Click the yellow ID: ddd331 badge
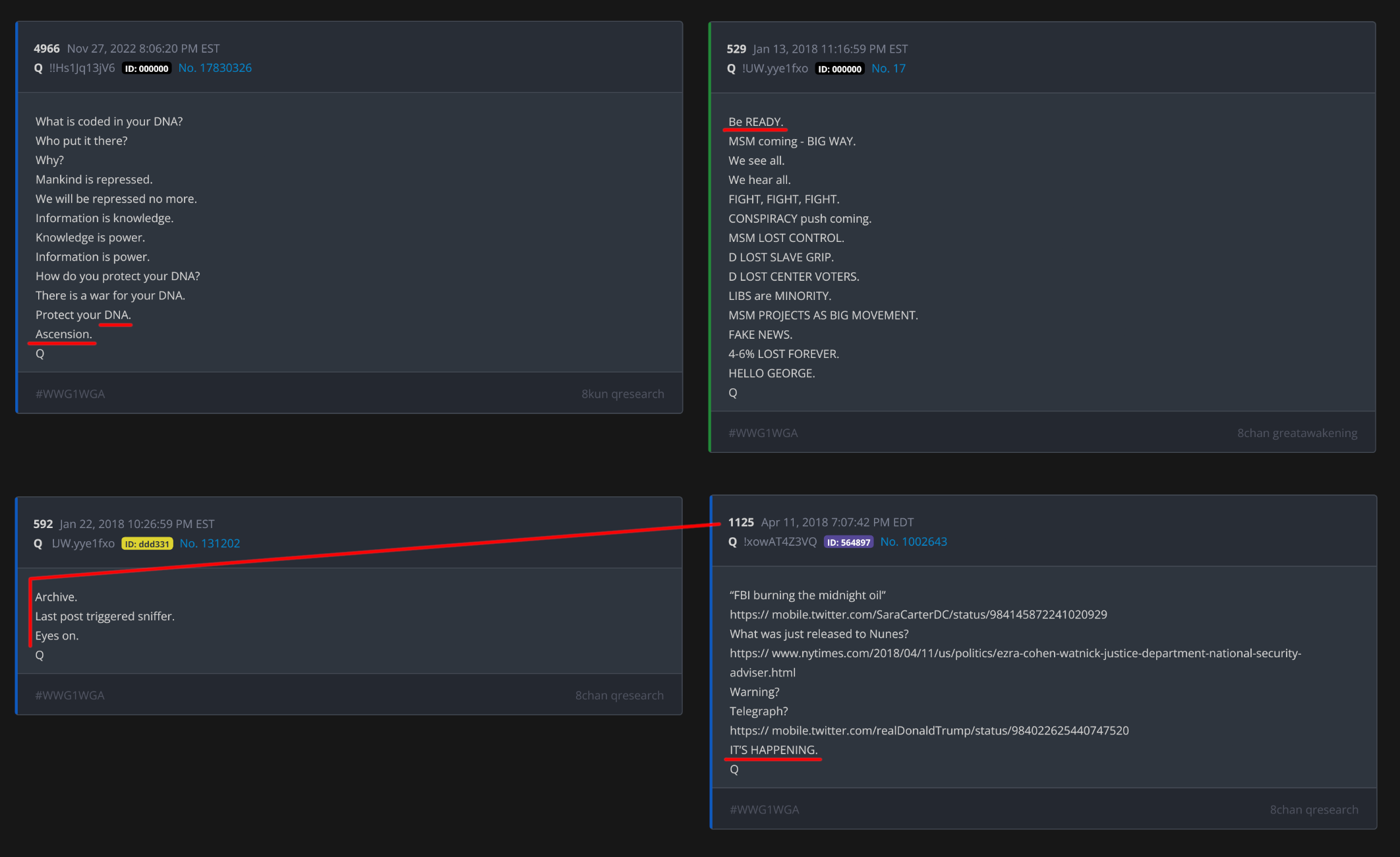 click(x=147, y=544)
